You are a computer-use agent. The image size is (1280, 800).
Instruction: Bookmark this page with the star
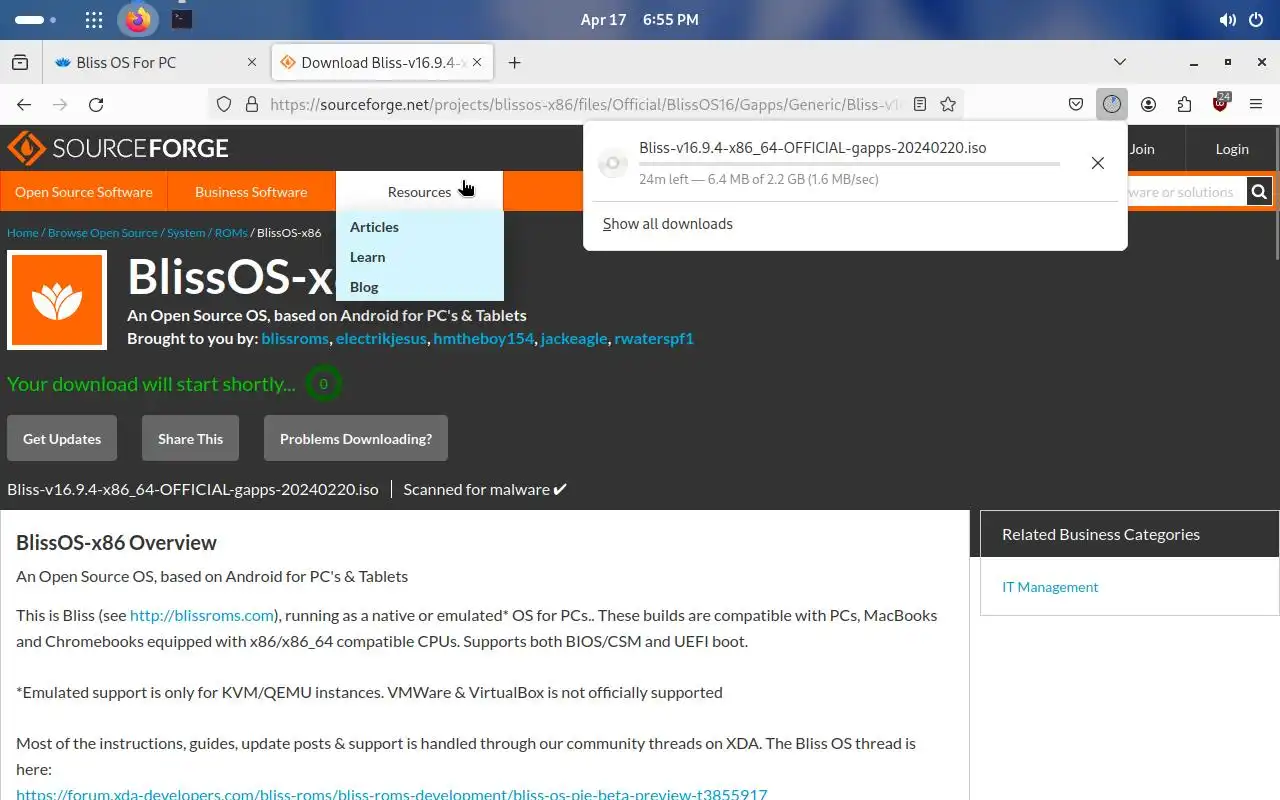pos(948,104)
